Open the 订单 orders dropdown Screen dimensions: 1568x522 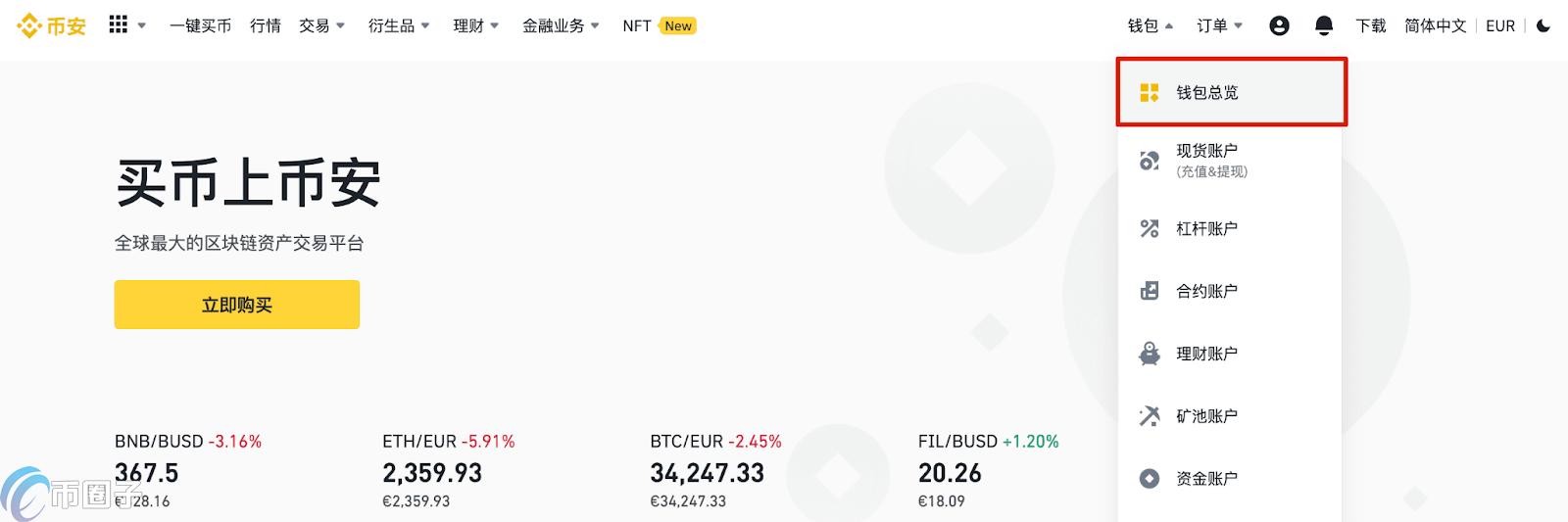1219,25
